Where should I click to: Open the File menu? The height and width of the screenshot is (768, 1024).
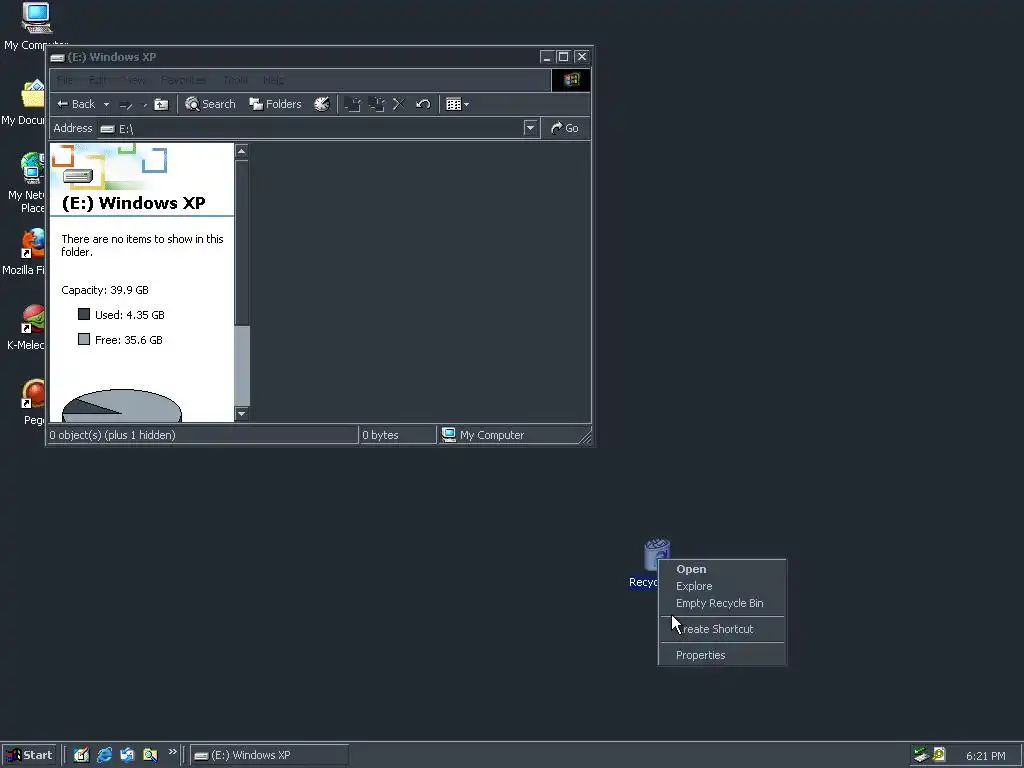tap(65, 80)
